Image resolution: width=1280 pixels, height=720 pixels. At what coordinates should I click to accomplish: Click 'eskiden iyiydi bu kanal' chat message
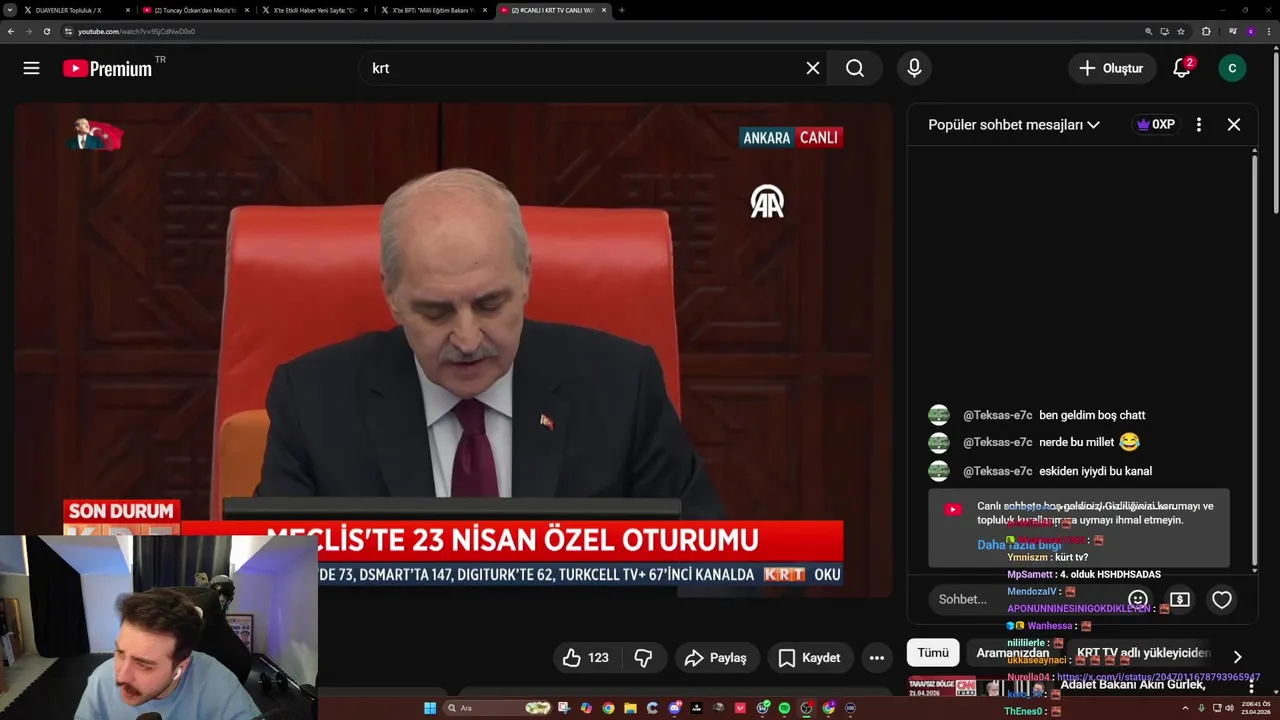pos(1095,471)
